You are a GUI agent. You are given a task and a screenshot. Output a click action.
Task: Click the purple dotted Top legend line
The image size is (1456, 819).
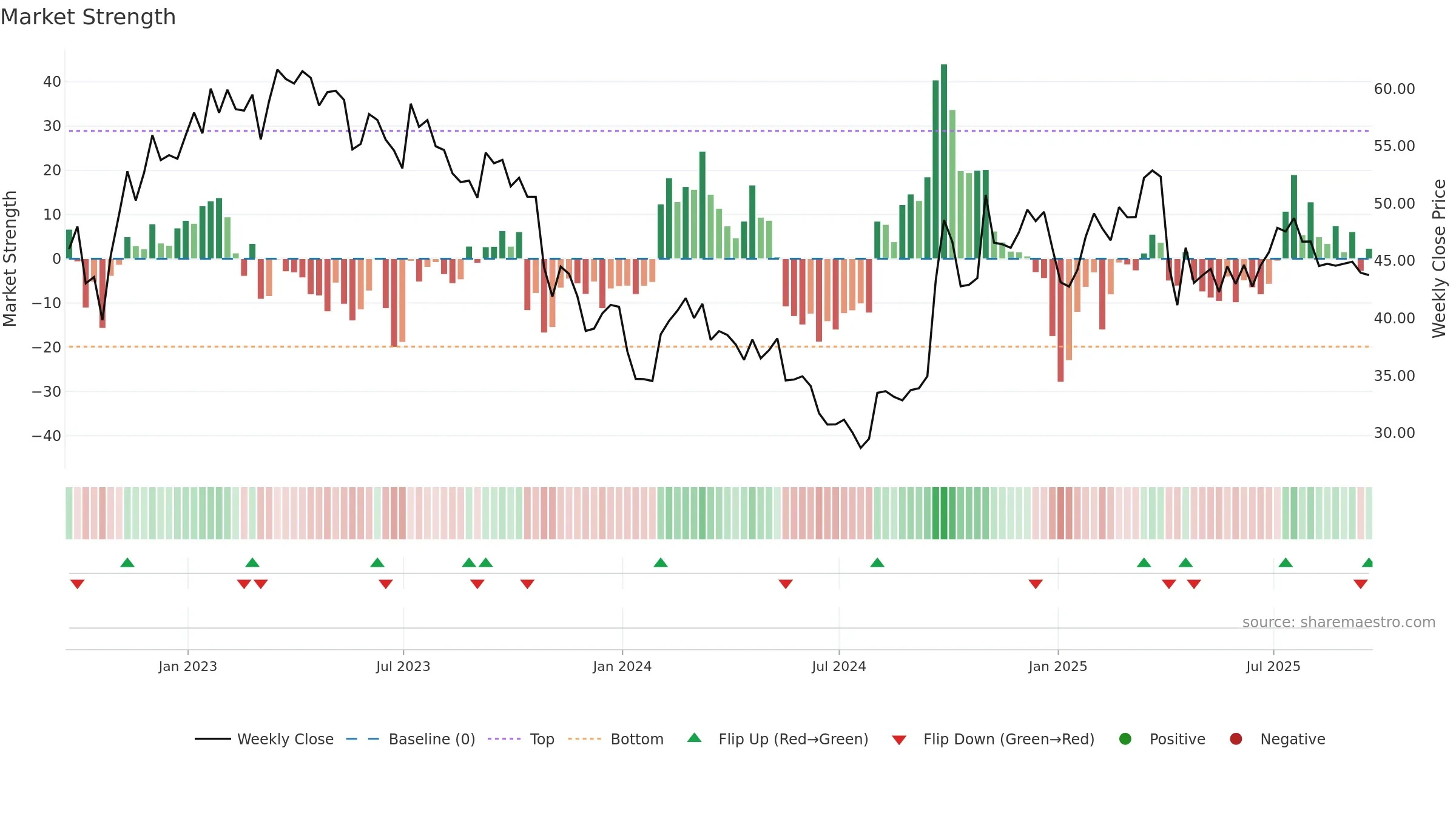(x=504, y=739)
